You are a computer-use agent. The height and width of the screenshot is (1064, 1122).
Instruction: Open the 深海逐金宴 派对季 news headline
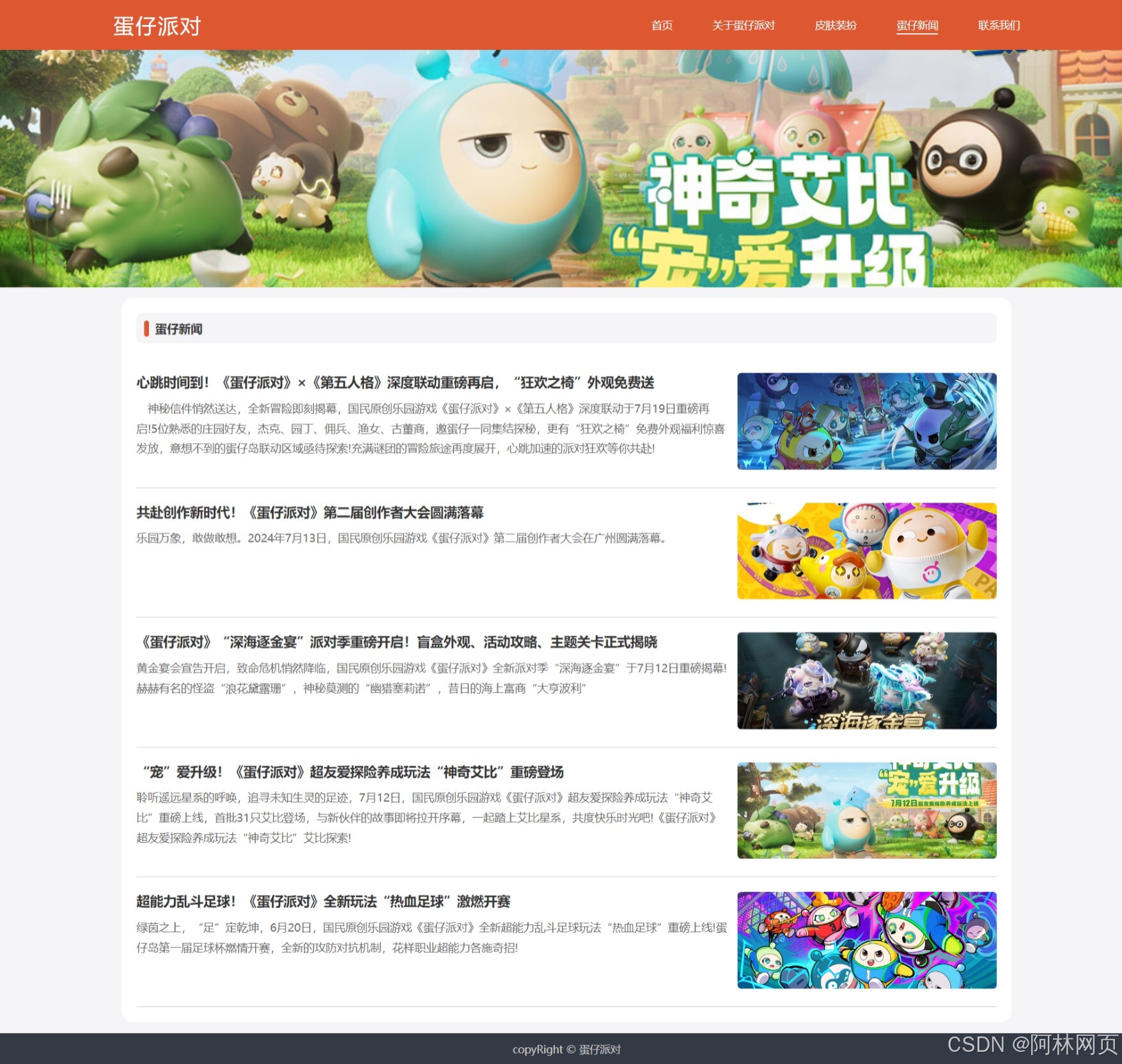(x=397, y=642)
